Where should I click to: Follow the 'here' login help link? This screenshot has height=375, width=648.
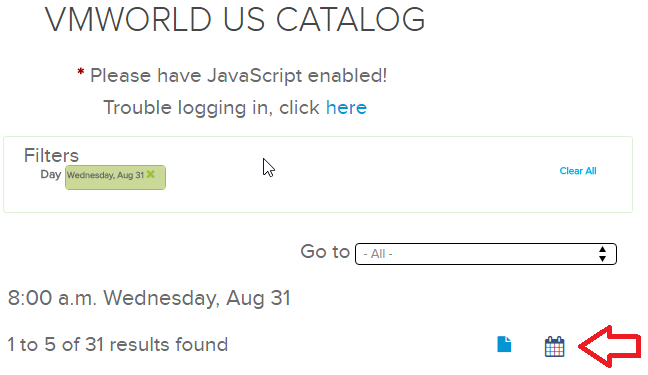point(346,107)
